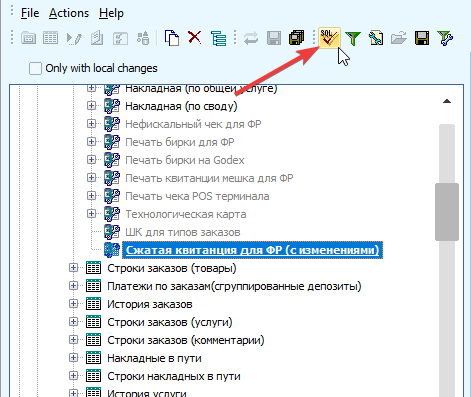This screenshot has width=471, height=397.
Task: Expand Печать бирки для ФР node
Action: [91, 142]
